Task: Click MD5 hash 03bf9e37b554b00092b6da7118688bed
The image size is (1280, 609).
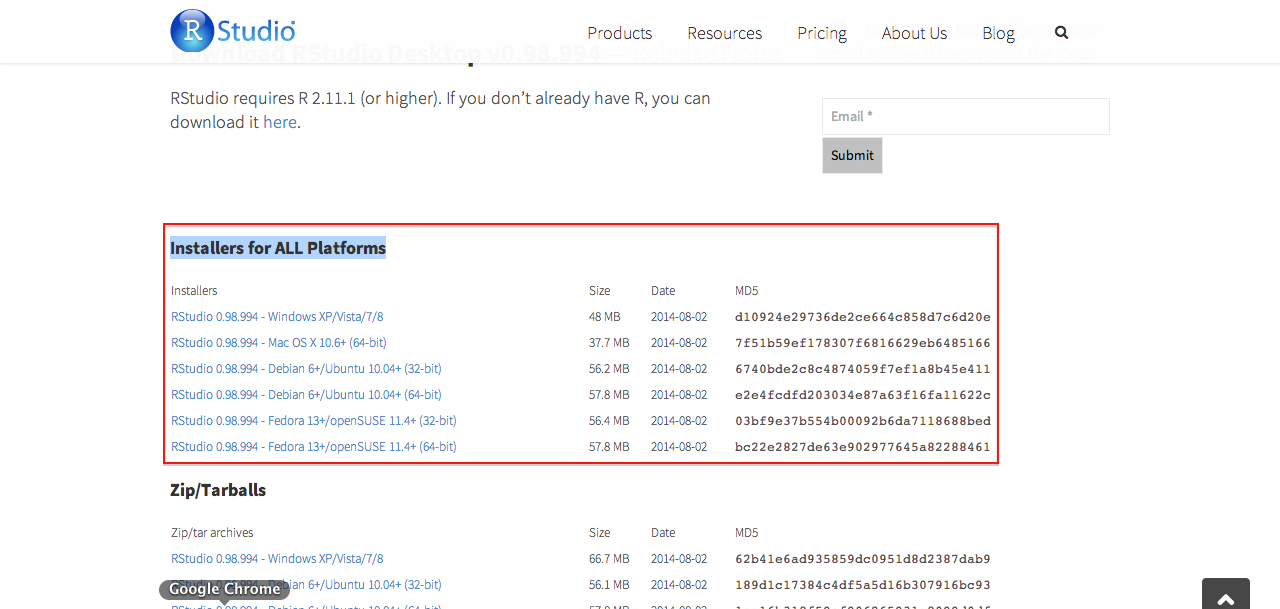Action: coord(863,421)
